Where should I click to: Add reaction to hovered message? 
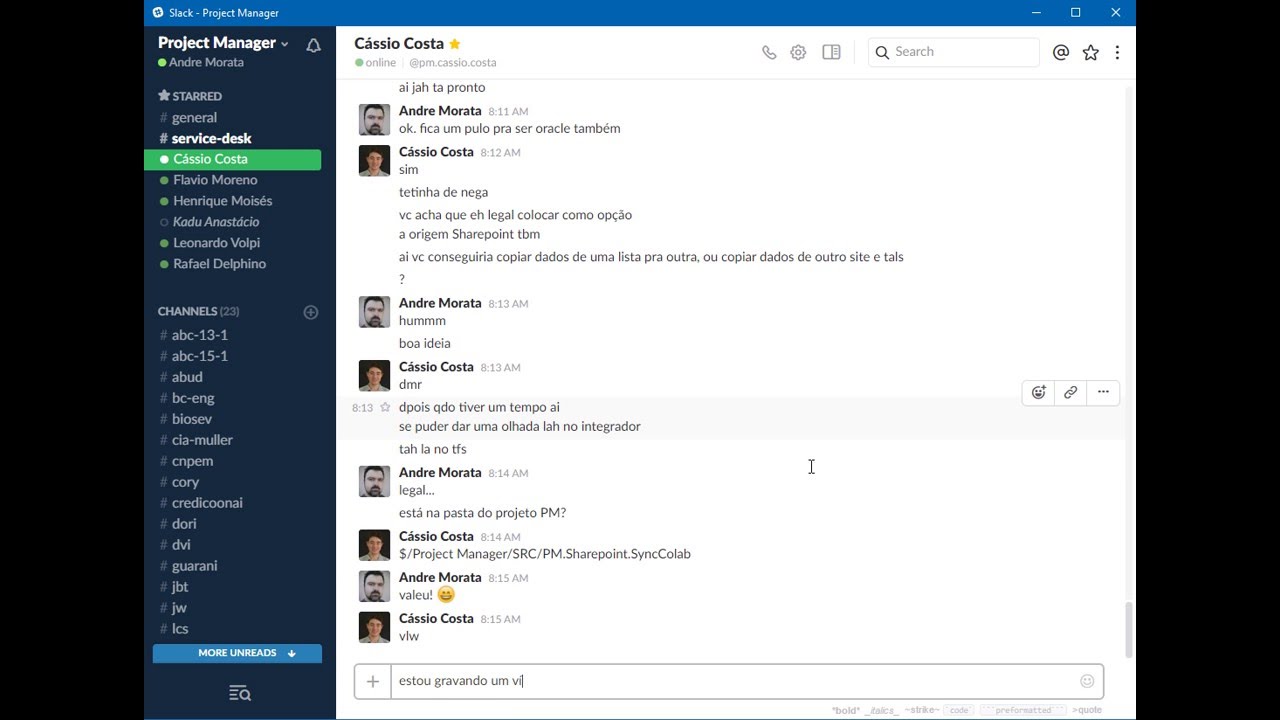coord(1039,392)
